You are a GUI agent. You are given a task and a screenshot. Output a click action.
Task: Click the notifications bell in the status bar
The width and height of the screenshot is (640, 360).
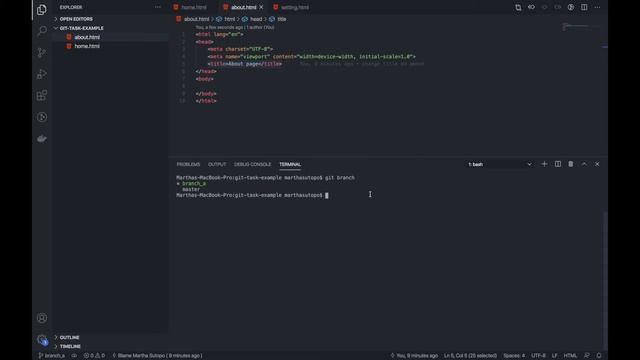(x=599, y=356)
